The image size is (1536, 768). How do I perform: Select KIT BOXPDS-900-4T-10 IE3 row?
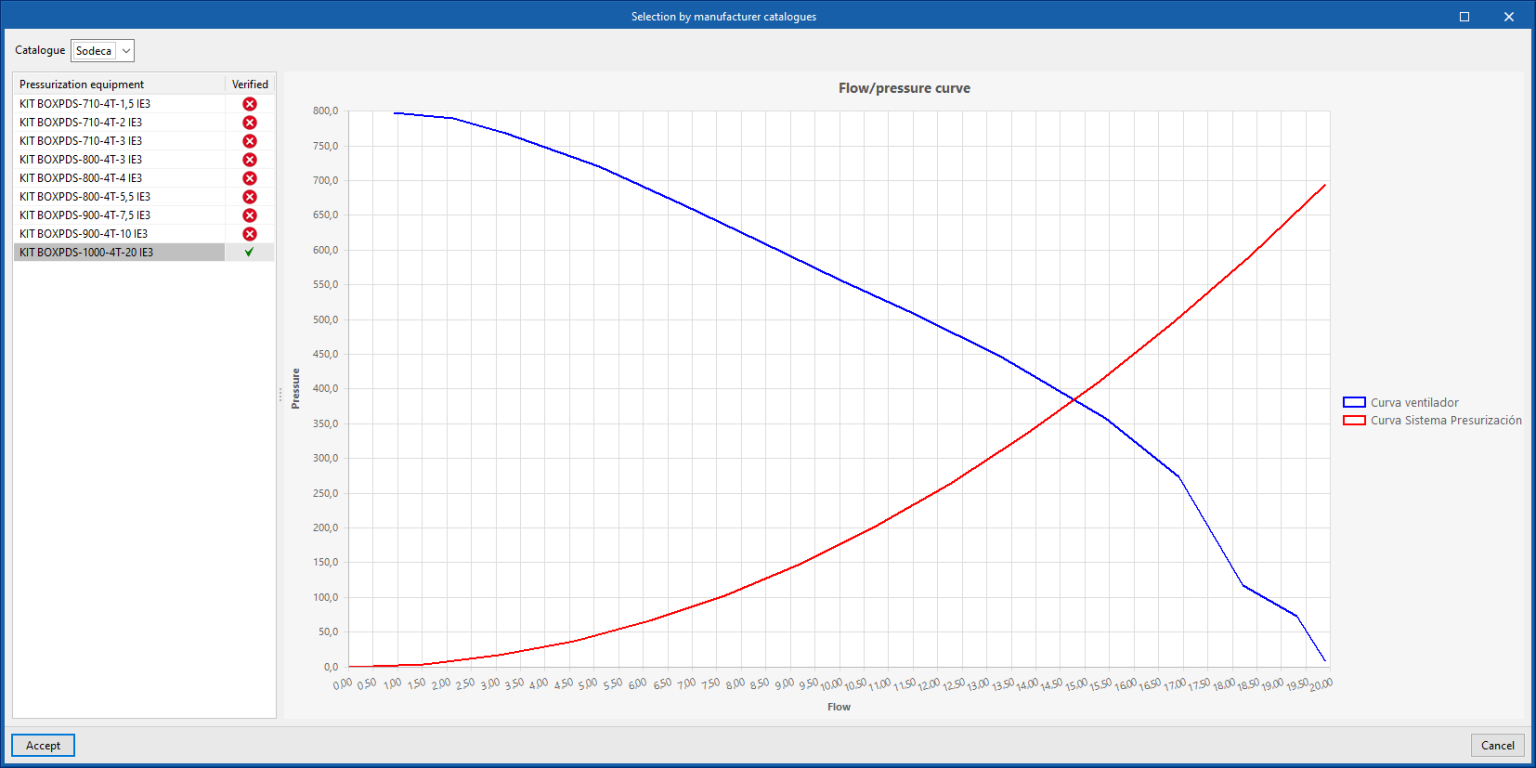[144, 233]
